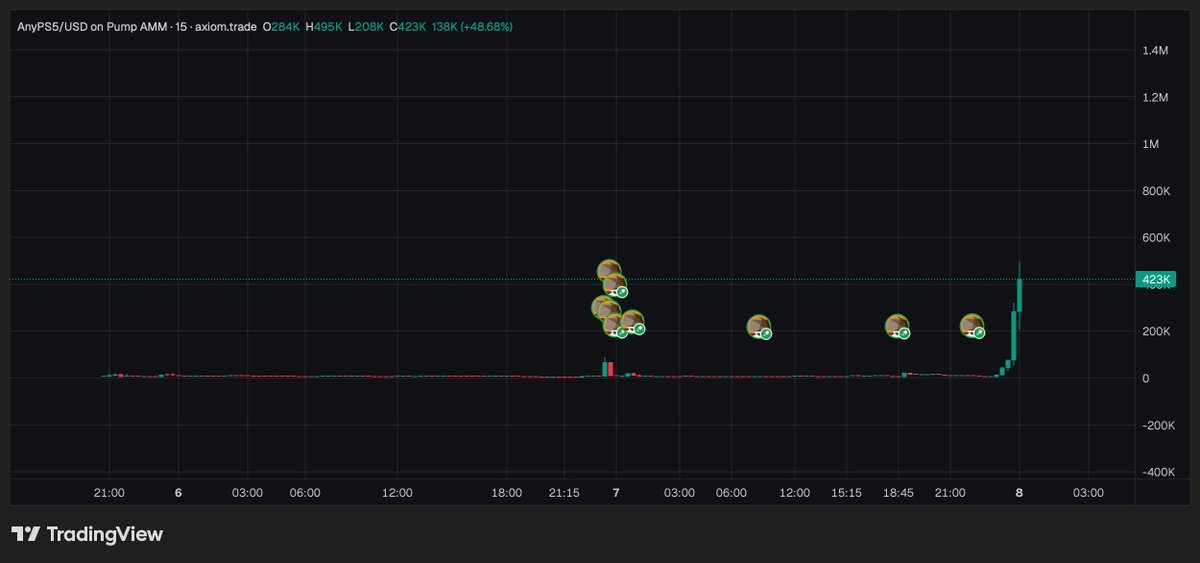Click the 200K price axis label

click(1156, 332)
